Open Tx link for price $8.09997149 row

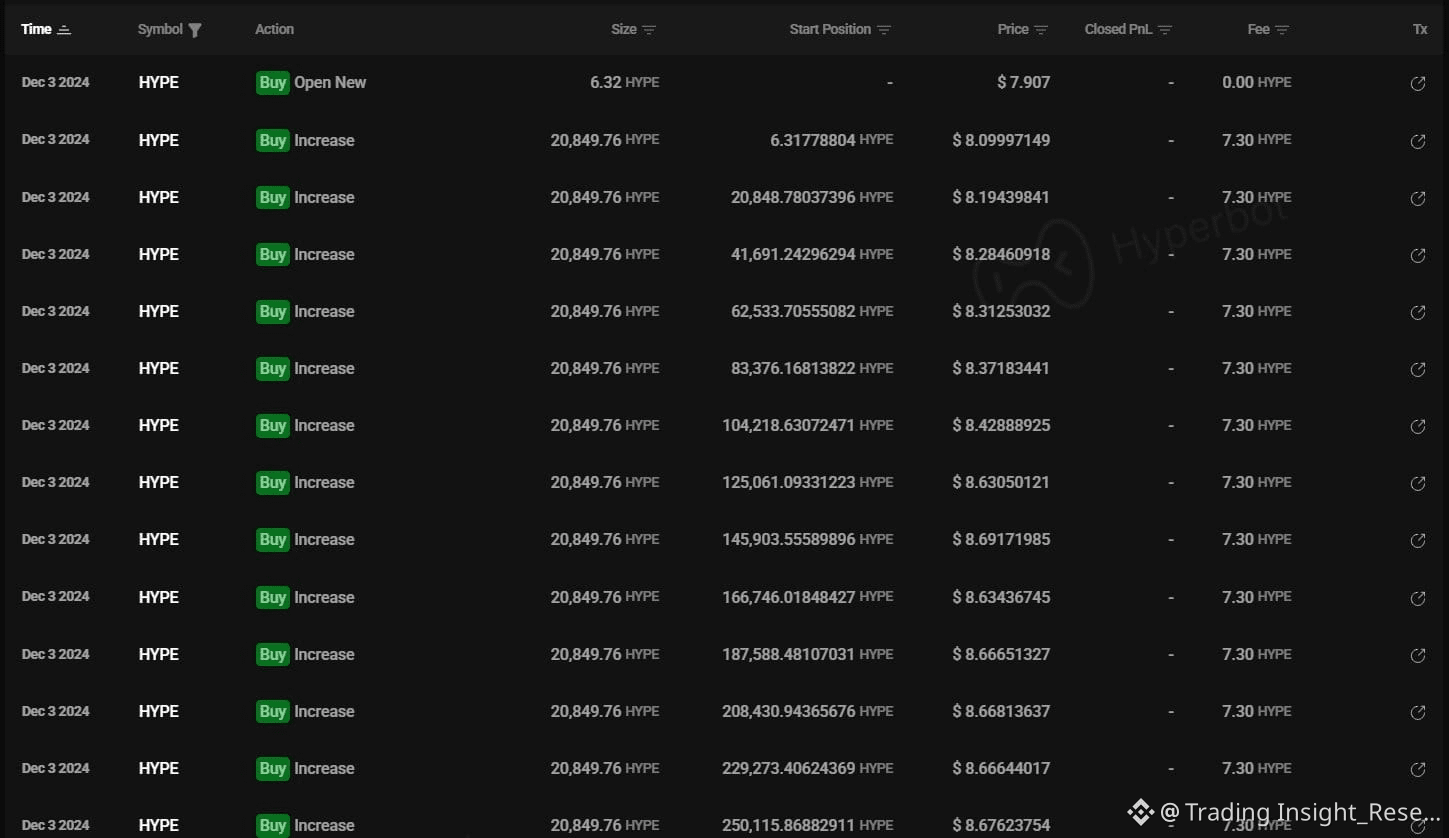[x=1417, y=142]
